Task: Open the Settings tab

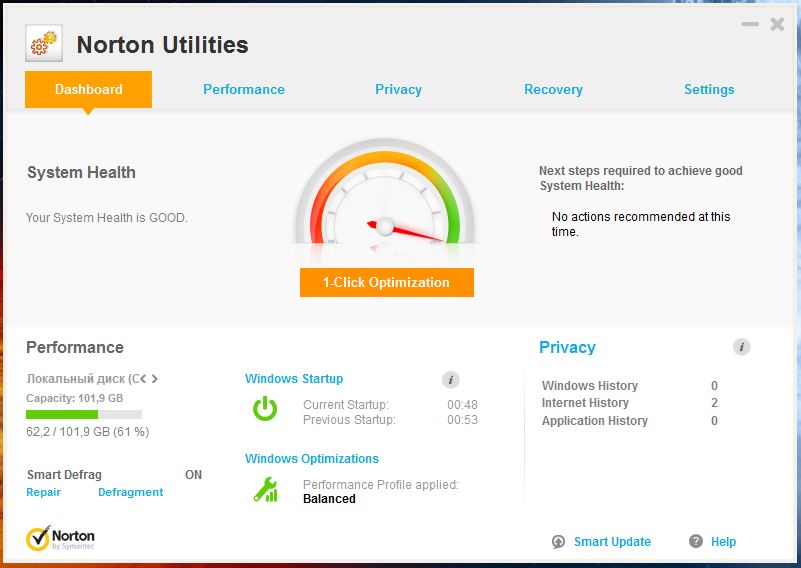Action: point(709,89)
